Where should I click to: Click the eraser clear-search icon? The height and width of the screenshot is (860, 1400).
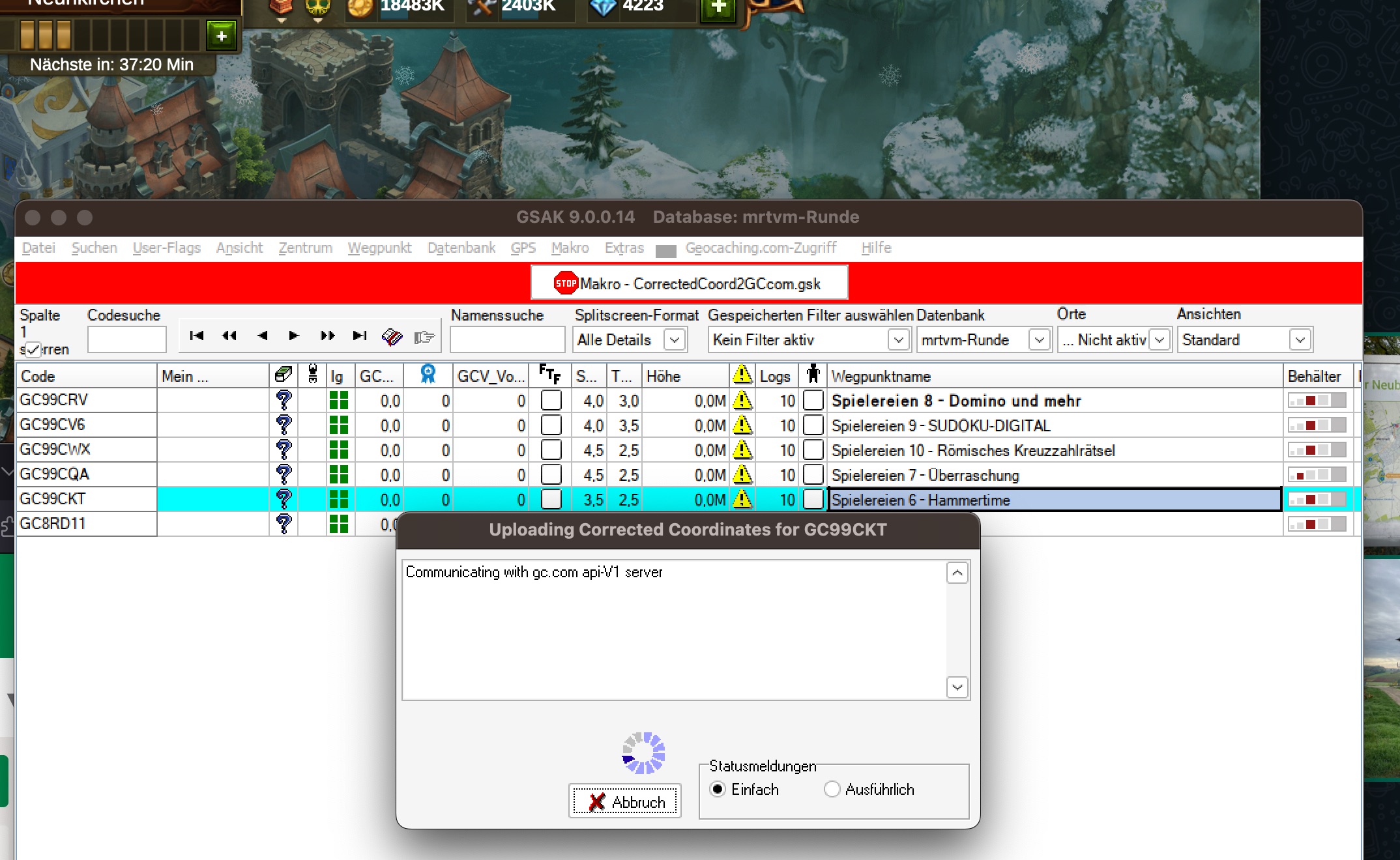tap(392, 336)
